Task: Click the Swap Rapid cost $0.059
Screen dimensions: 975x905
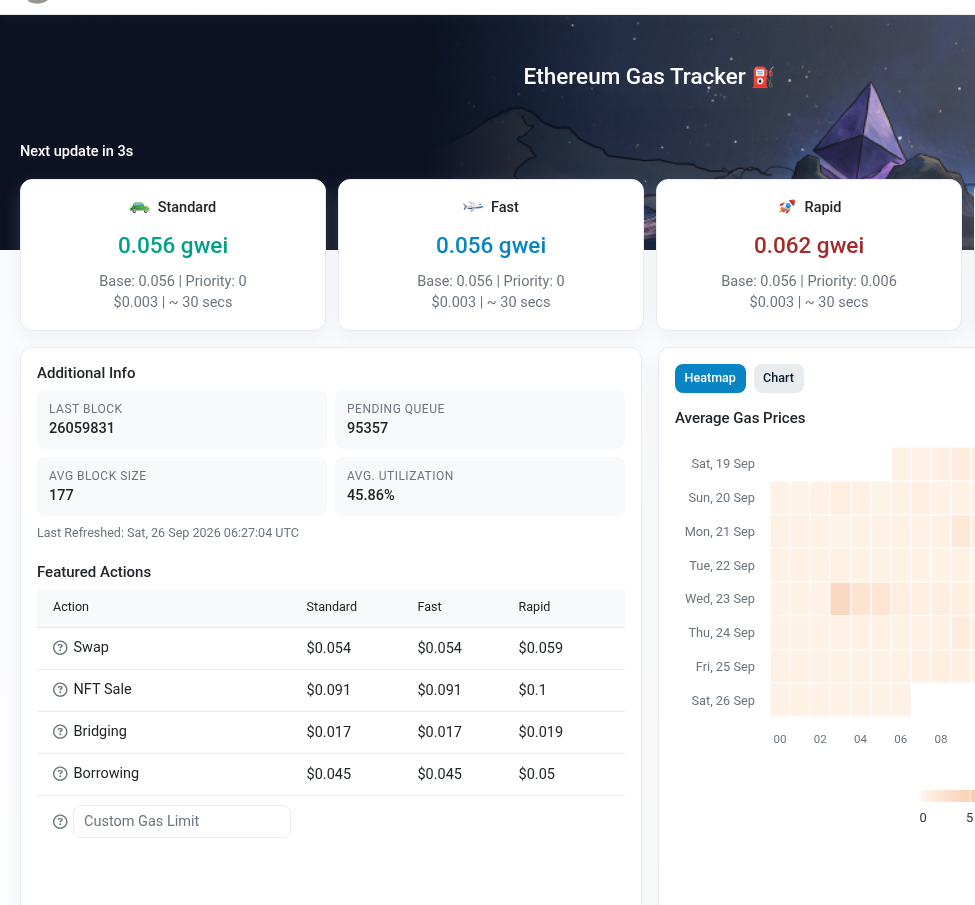Action: pyautogui.click(x=540, y=648)
